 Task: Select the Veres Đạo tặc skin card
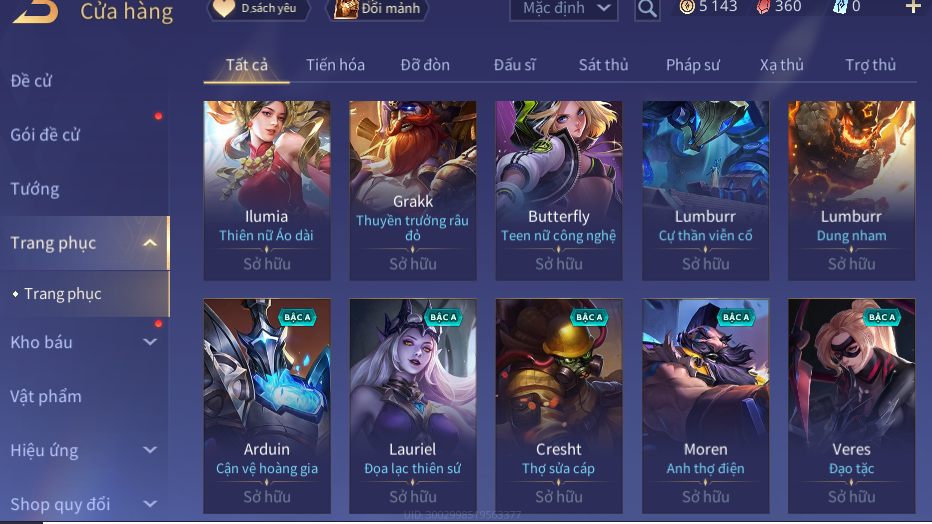point(851,406)
